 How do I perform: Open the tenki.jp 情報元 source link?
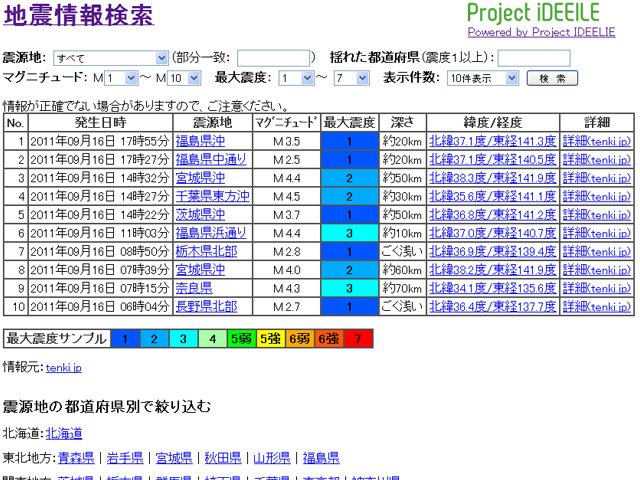[64, 368]
